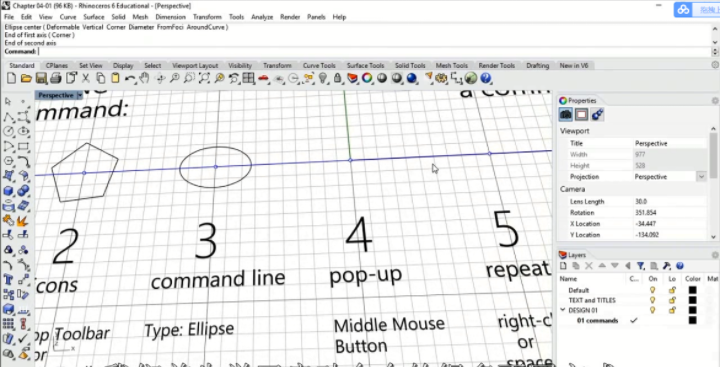Click the Print icon in toolbar

56,78
